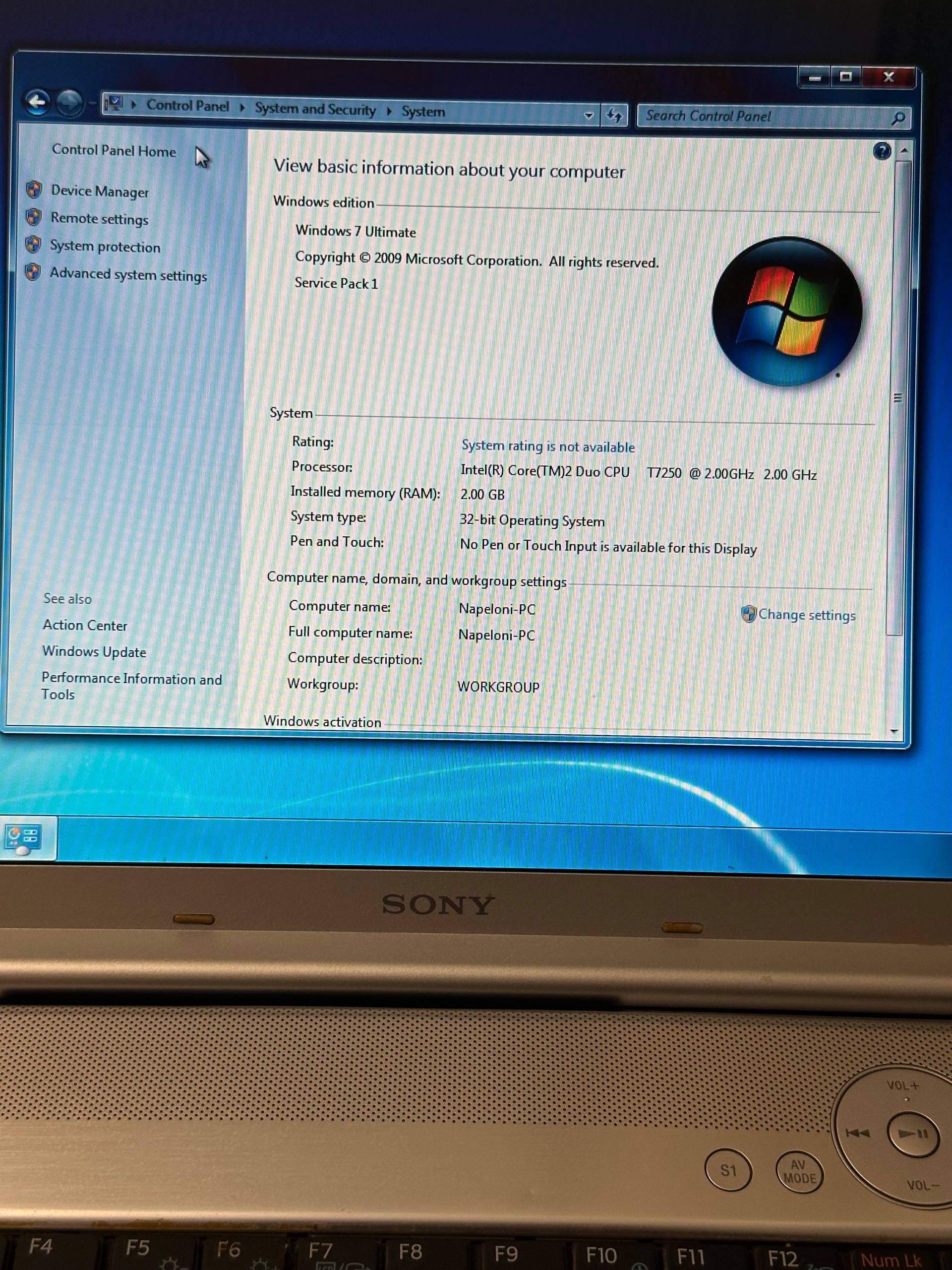This screenshot has height=1270, width=952.
Task: Close the System window
Action: tap(889, 77)
